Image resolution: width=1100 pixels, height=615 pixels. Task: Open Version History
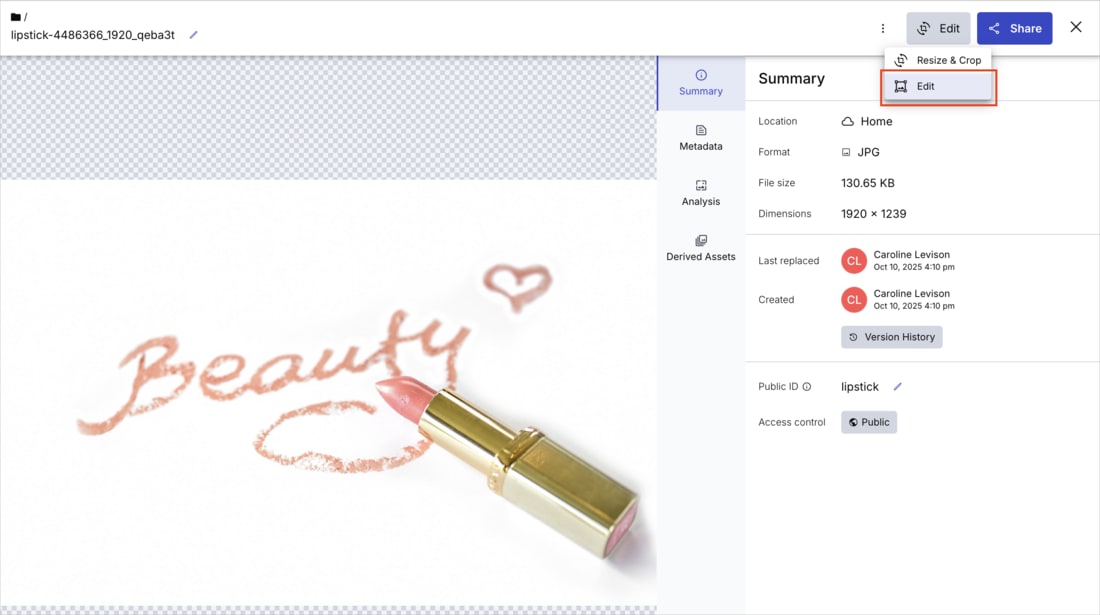point(891,337)
